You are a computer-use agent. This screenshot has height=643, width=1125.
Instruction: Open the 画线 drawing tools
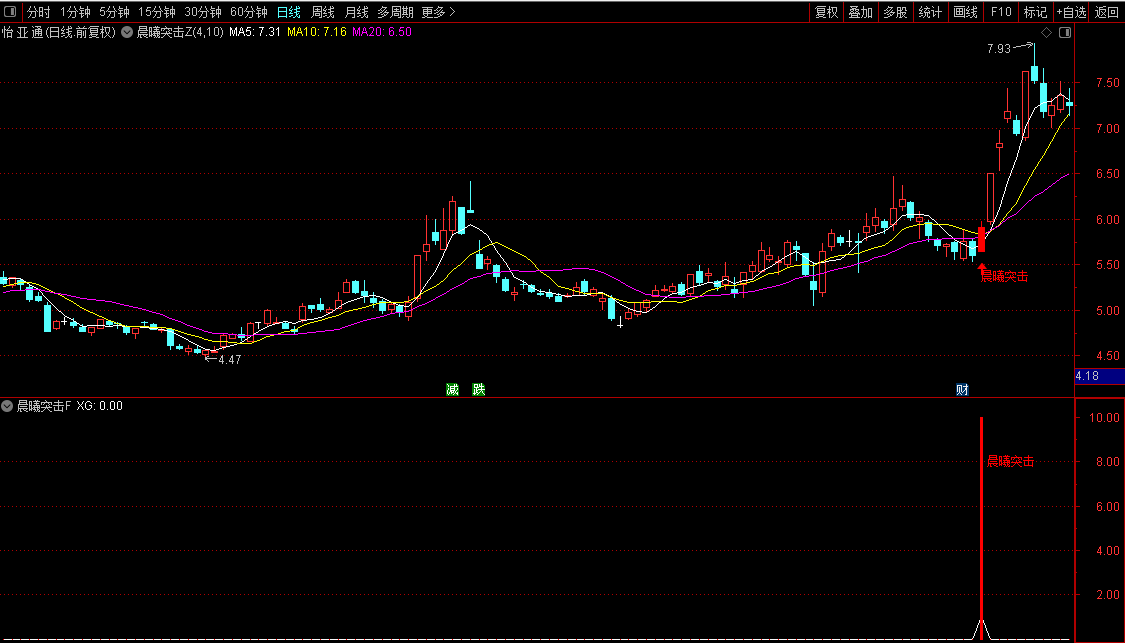tap(965, 12)
